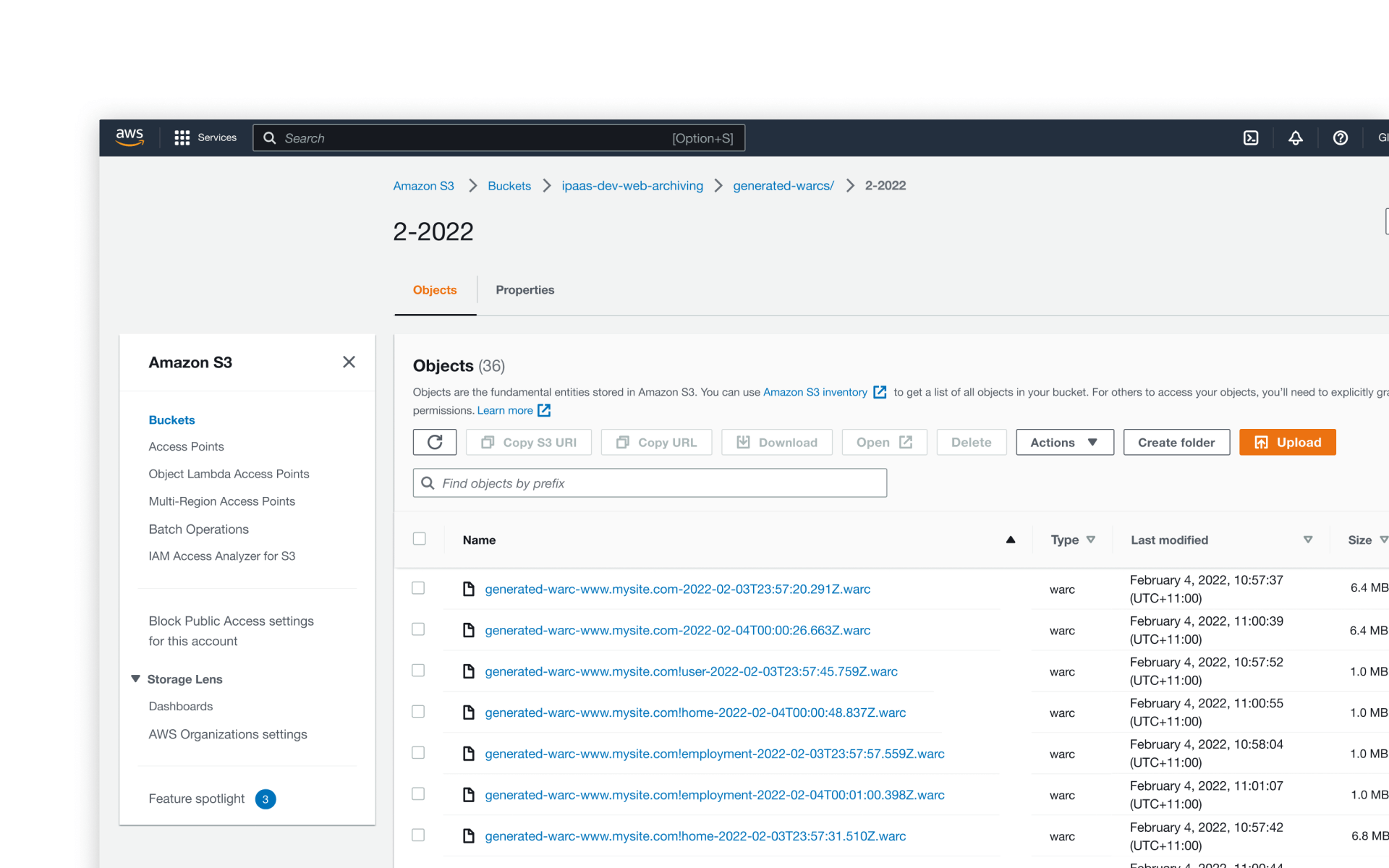
Task: Open the notifications bell
Action: point(1296,137)
